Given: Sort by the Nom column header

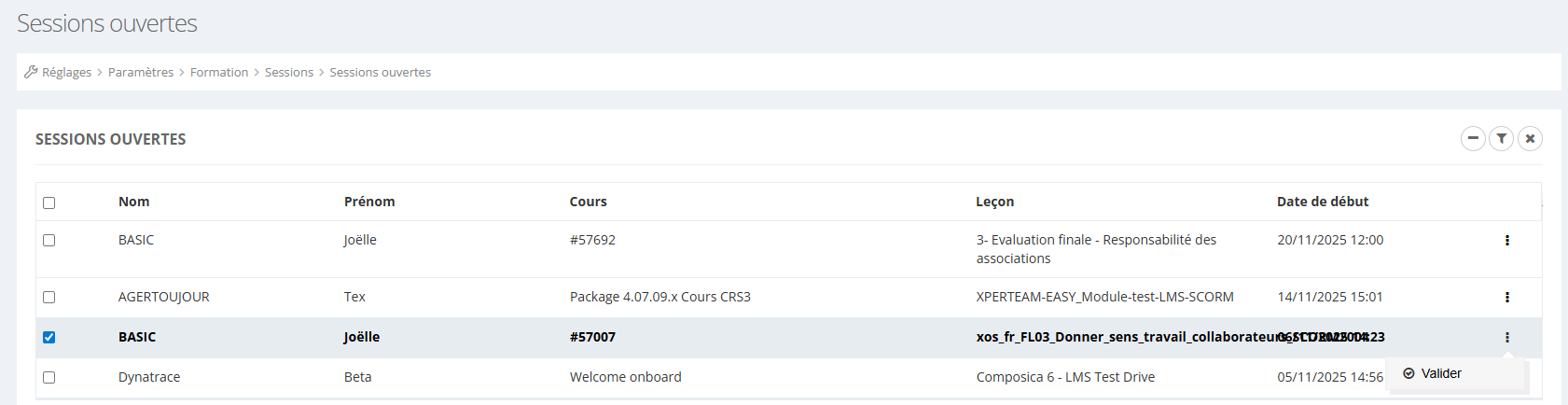Looking at the screenshot, I should coord(134,202).
